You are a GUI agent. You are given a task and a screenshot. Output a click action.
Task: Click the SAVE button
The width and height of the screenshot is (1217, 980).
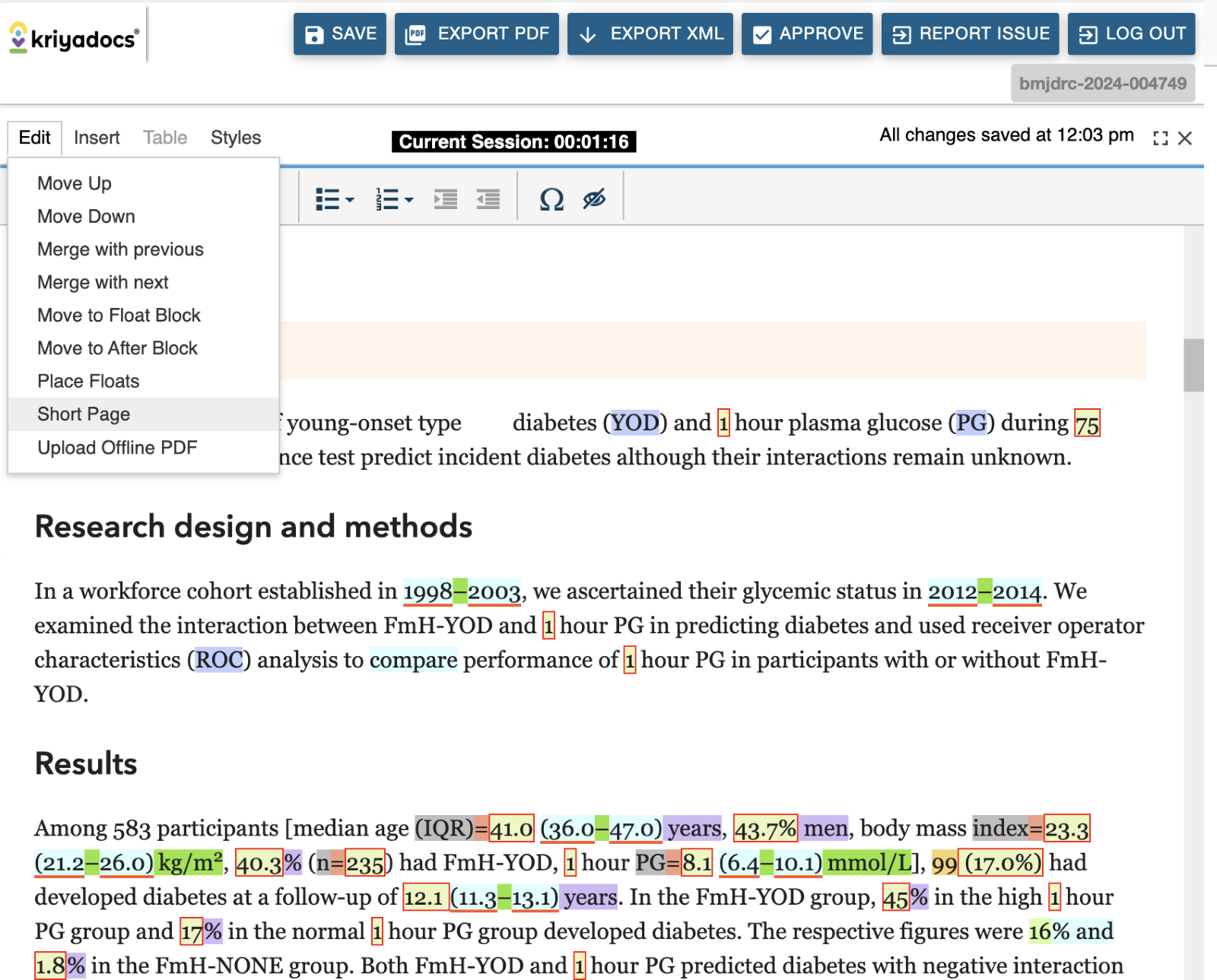point(339,34)
